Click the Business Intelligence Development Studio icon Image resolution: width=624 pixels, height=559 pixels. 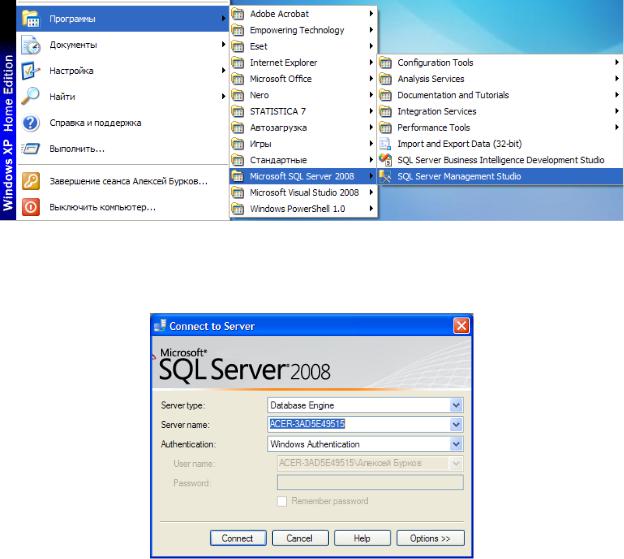[385, 160]
